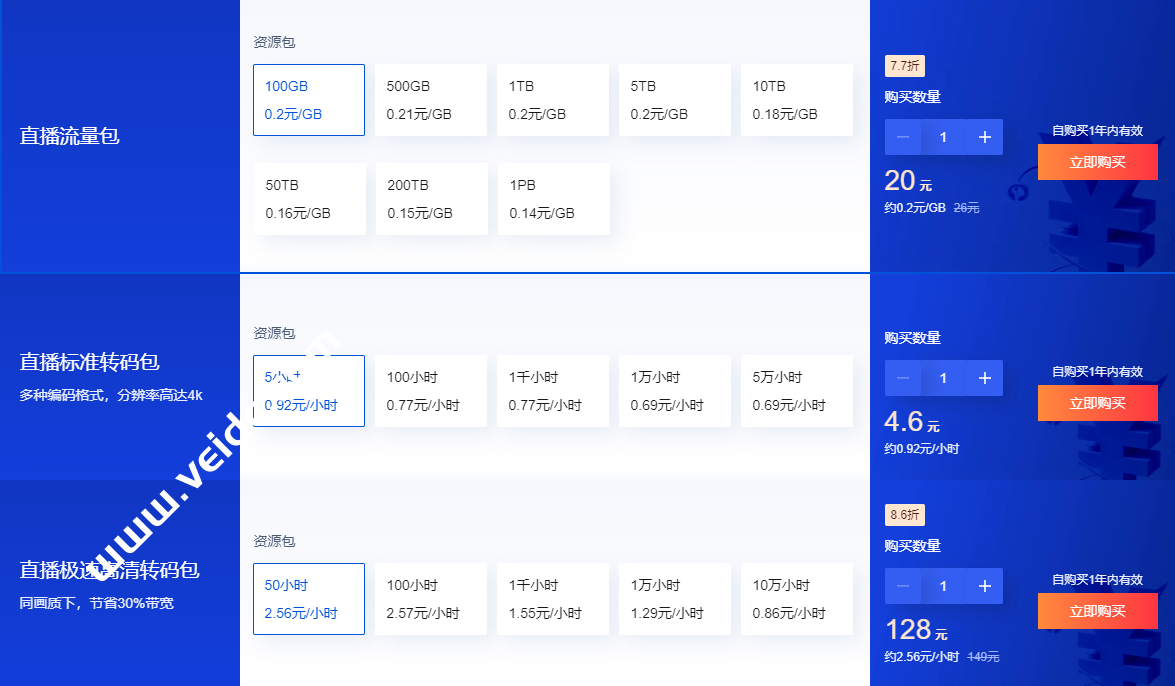The height and width of the screenshot is (686, 1175).
Task: Click 同画质下，节省30%带宽 subtitle
Action: point(97,603)
